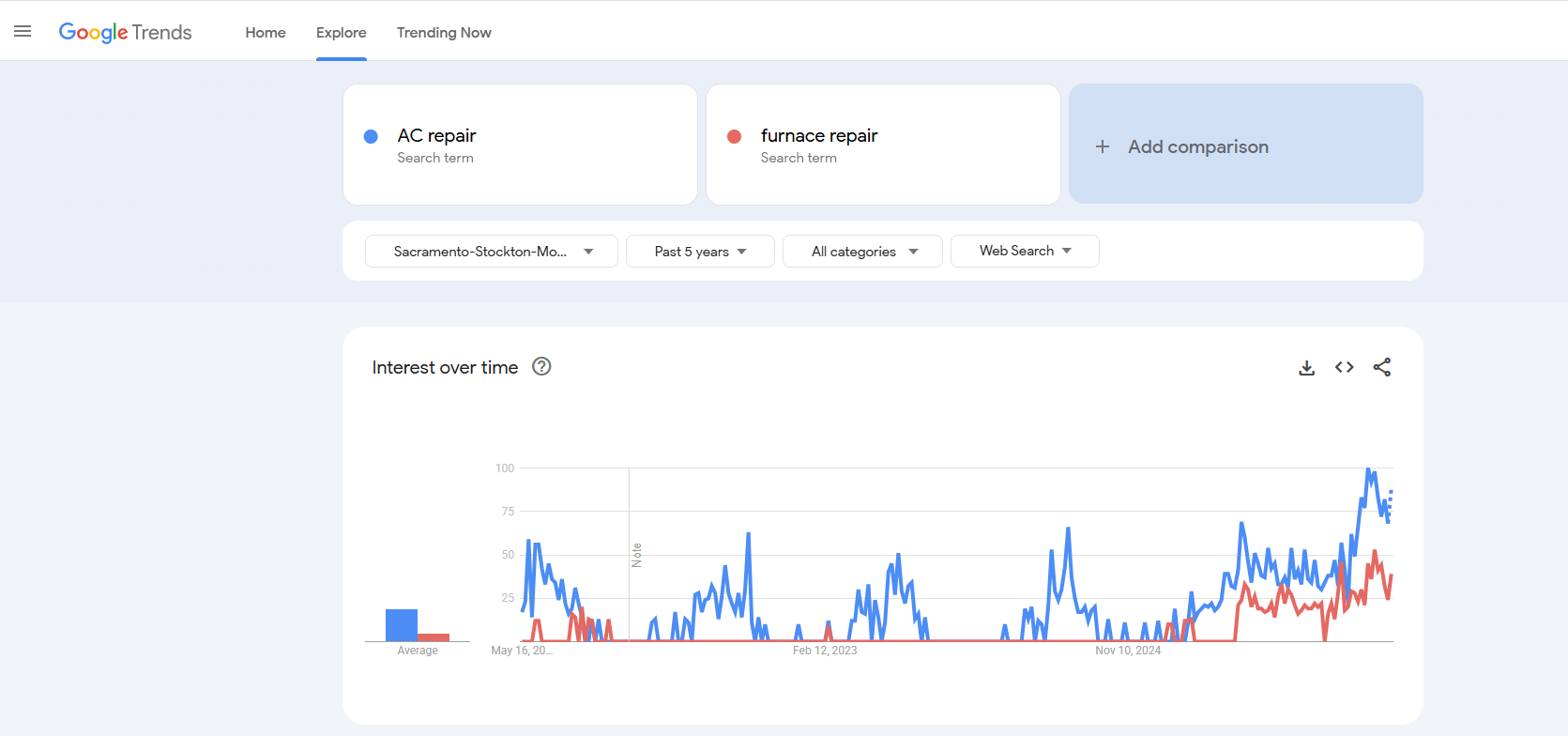Open the hamburger main menu
This screenshot has height=736, width=1568.
[x=23, y=32]
